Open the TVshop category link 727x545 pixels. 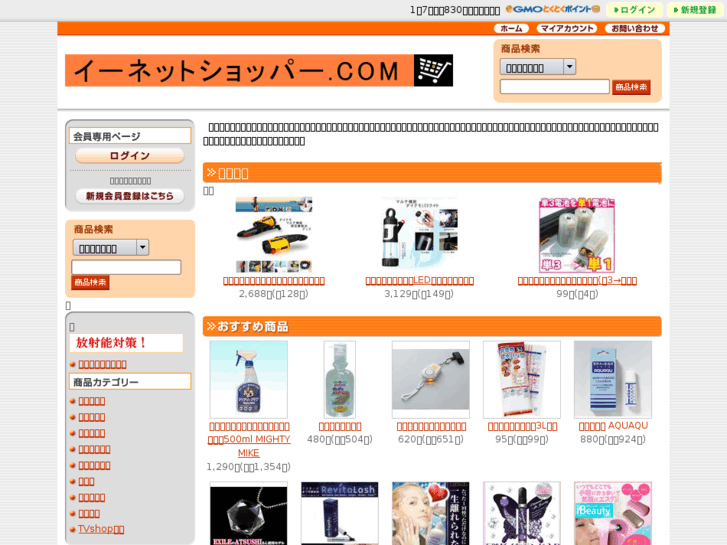pyautogui.click(x=101, y=529)
